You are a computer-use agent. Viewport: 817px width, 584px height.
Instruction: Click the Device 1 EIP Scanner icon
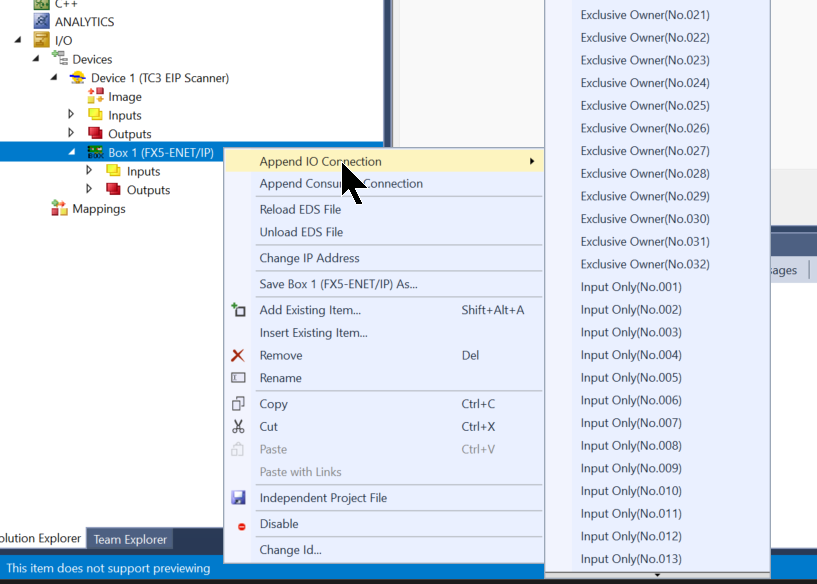[77, 78]
